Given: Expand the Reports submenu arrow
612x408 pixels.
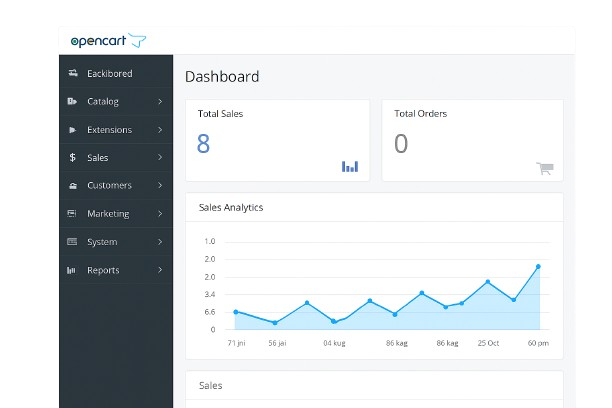Looking at the screenshot, I should point(160,270).
